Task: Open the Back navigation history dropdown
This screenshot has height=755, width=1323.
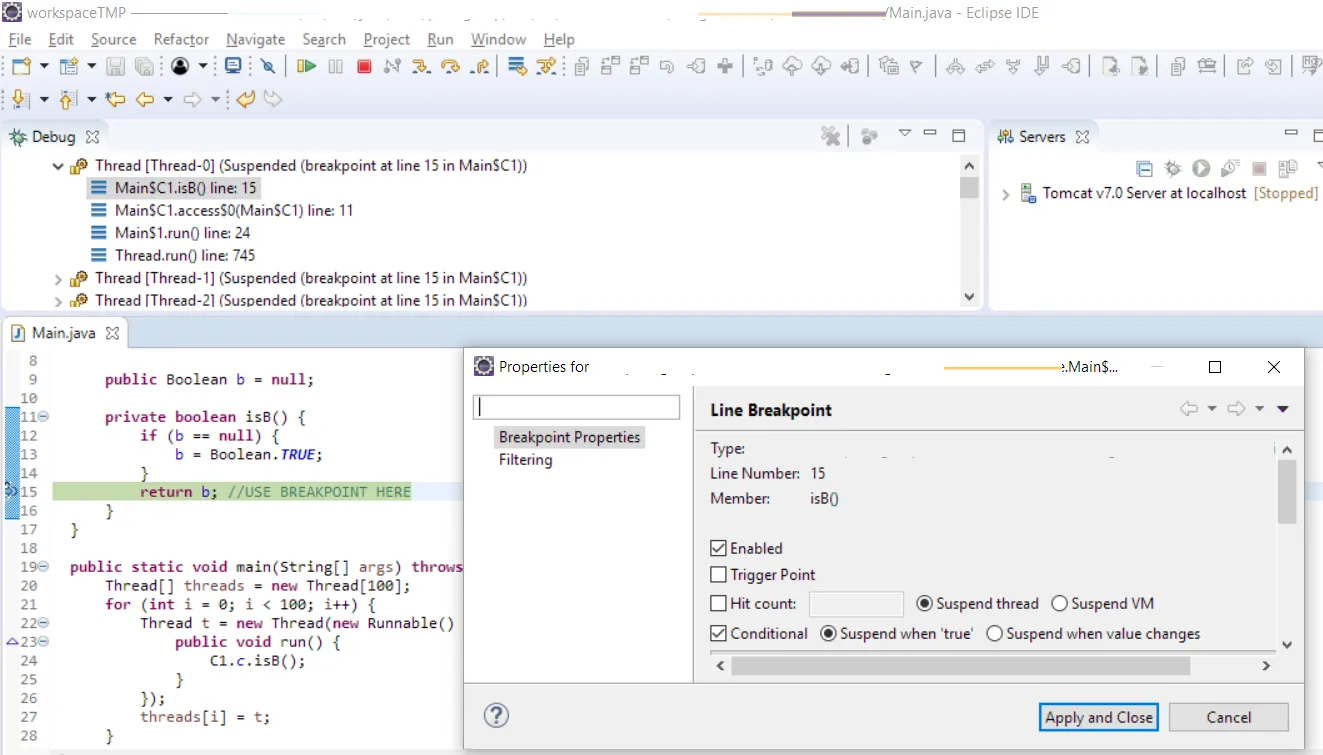Action: [x=168, y=99]
